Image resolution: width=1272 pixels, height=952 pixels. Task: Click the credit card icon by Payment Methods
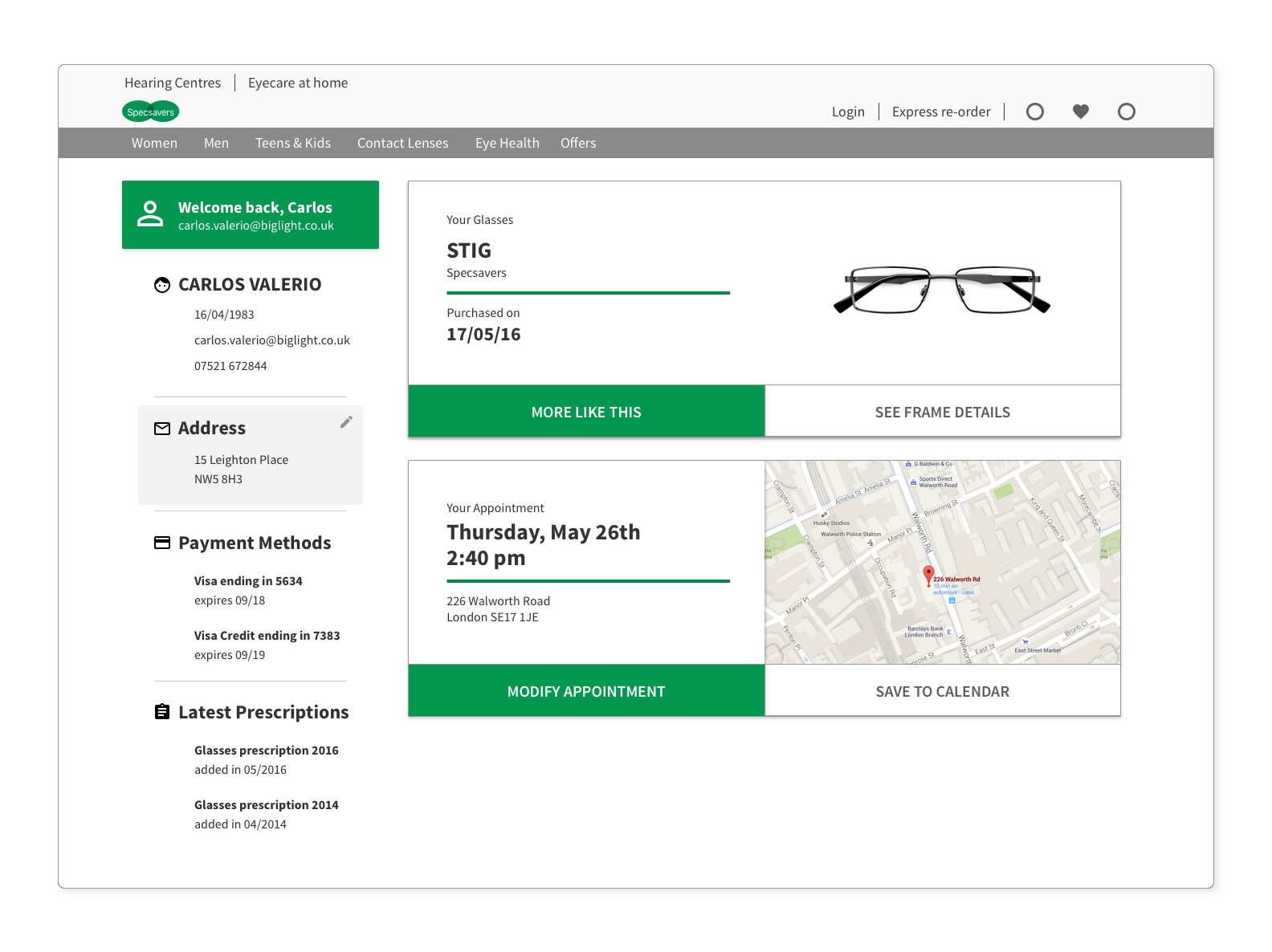coord(162,543)
